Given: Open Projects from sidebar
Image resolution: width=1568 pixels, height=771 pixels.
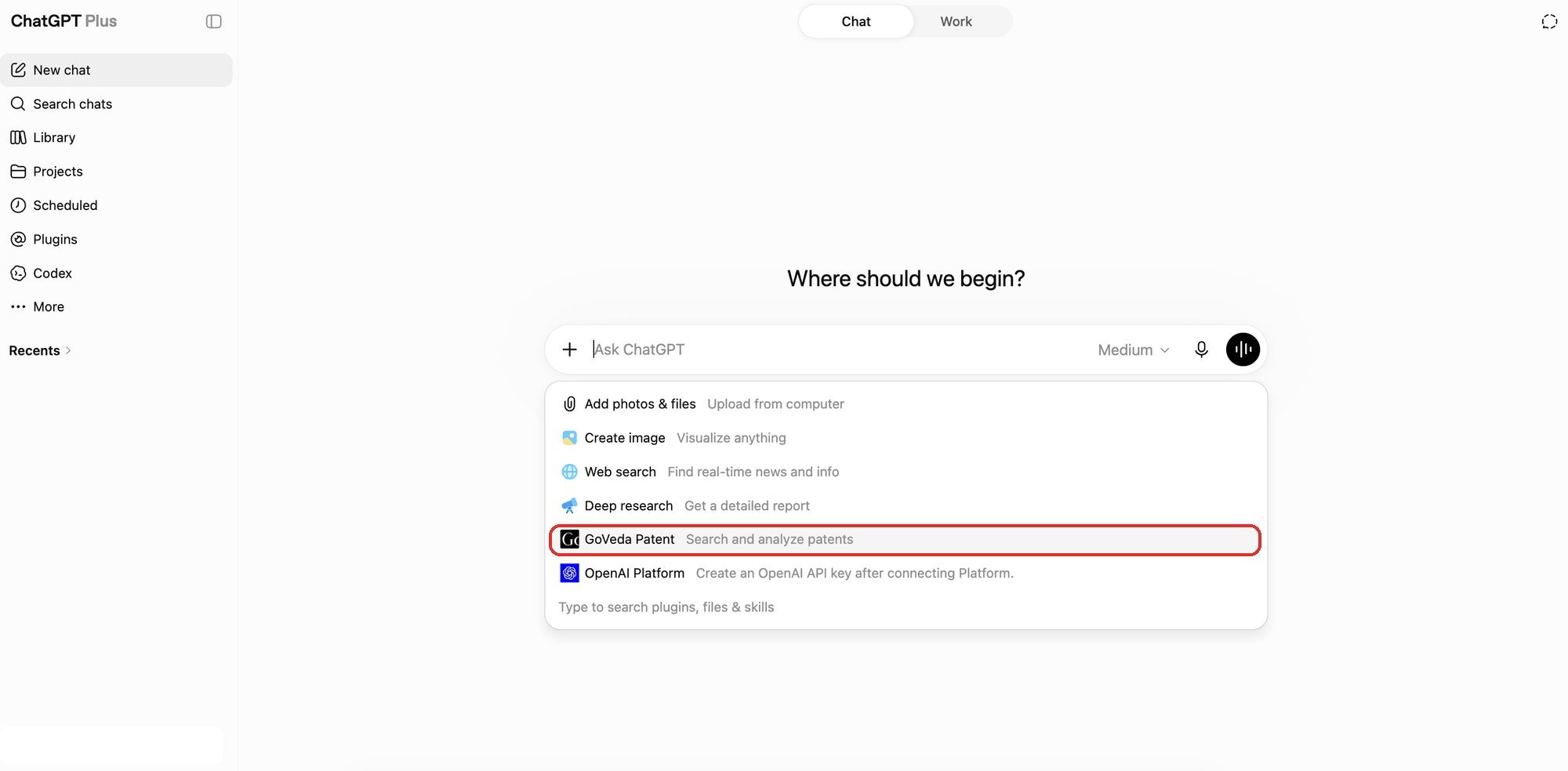Looking at the screenshot, I should (x=117, y=171).
